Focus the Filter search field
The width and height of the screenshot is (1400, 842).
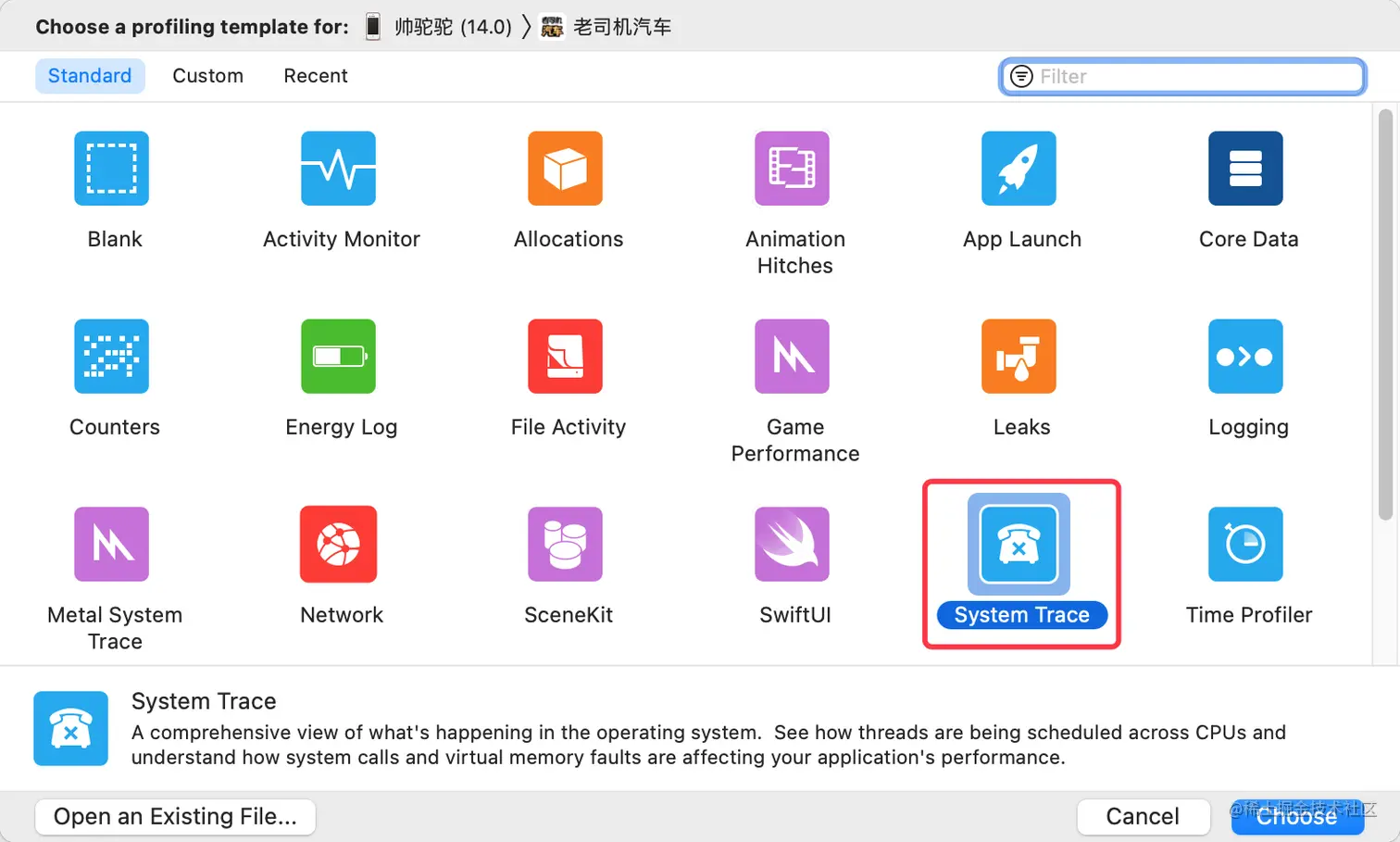tap(1182, 76)
